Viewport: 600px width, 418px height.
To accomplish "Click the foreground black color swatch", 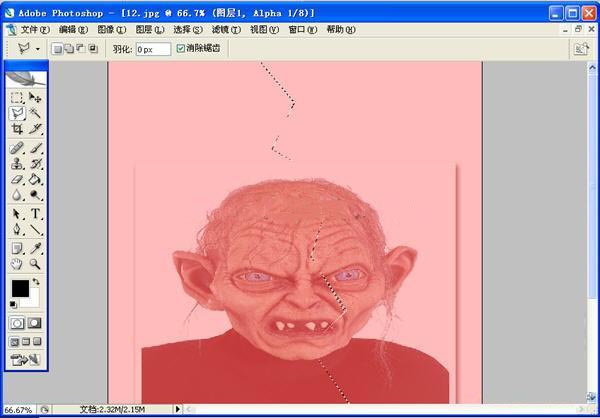I will coord(20,288).
